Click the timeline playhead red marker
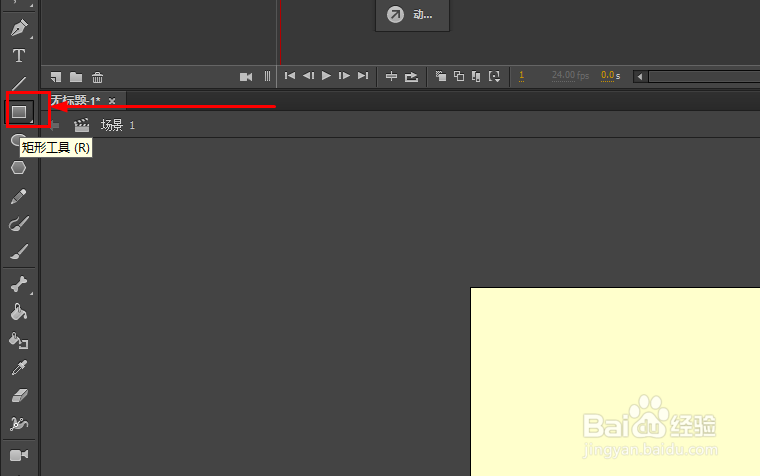The height and width of the screenshot is (476, 760). [x=280, y=32]
